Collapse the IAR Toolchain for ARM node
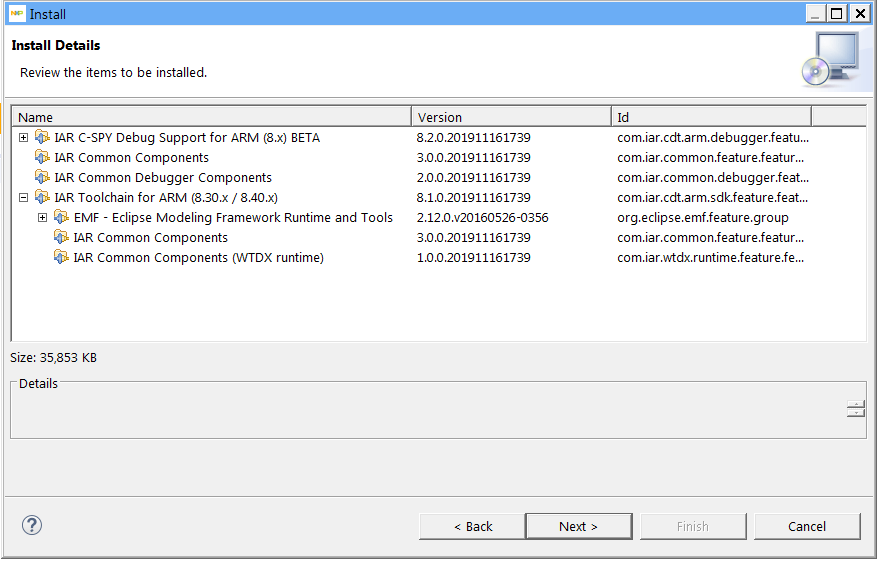877x563 pixels. (x=23, y=197)
